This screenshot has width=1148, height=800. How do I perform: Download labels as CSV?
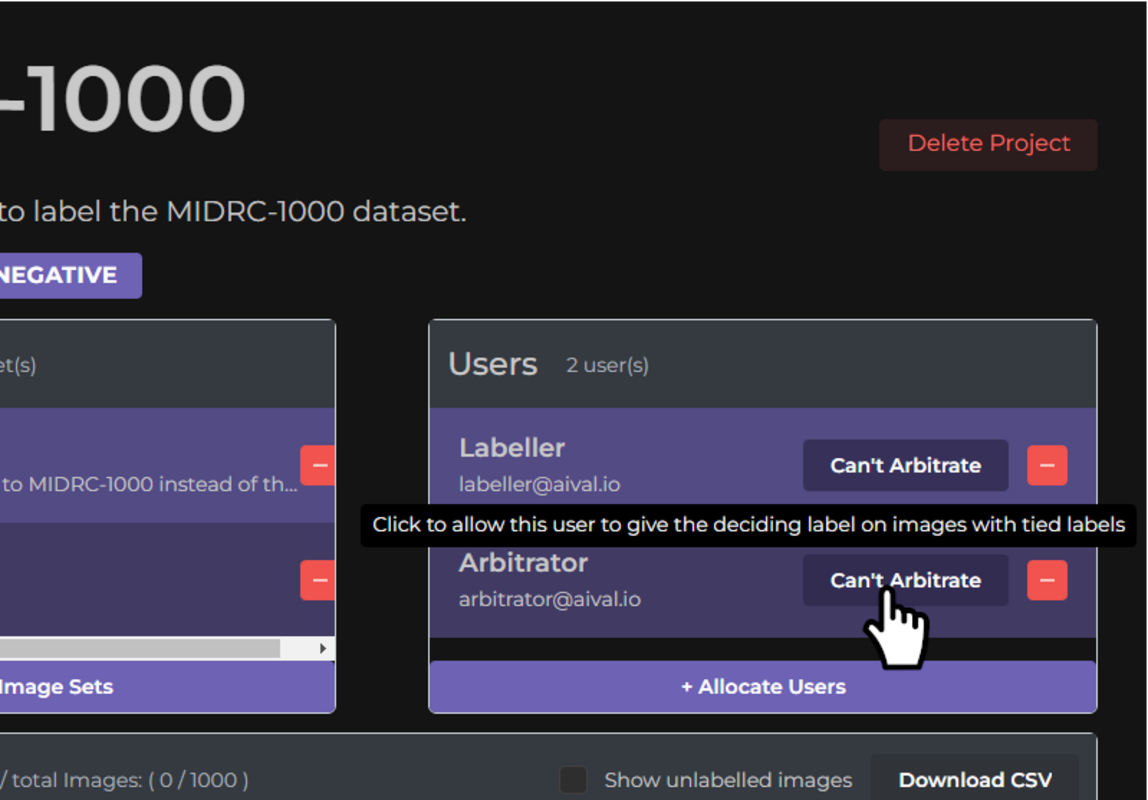(x=975, y=780)
